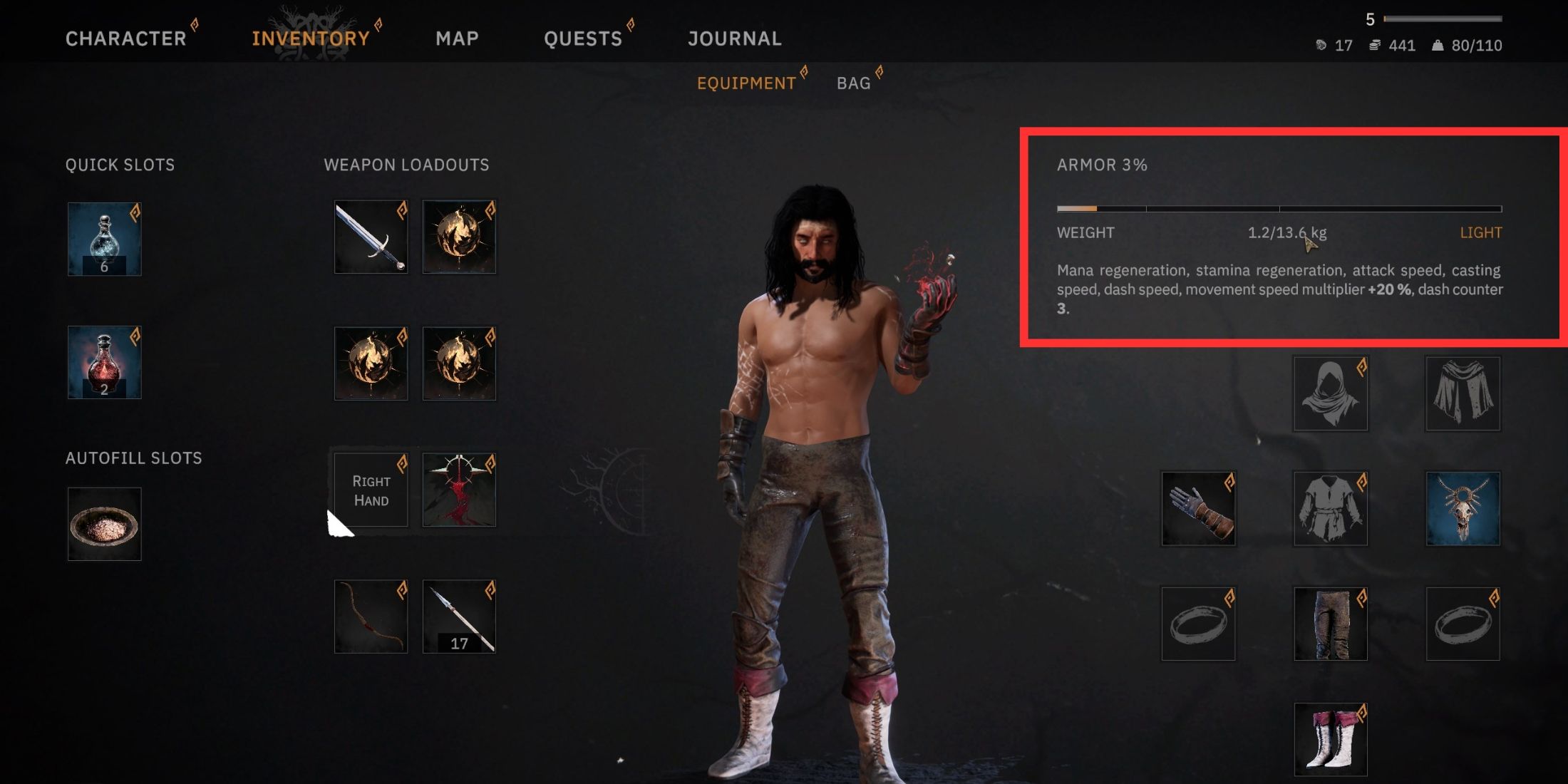Click the blue mana potion quick slot

point(105,239)
